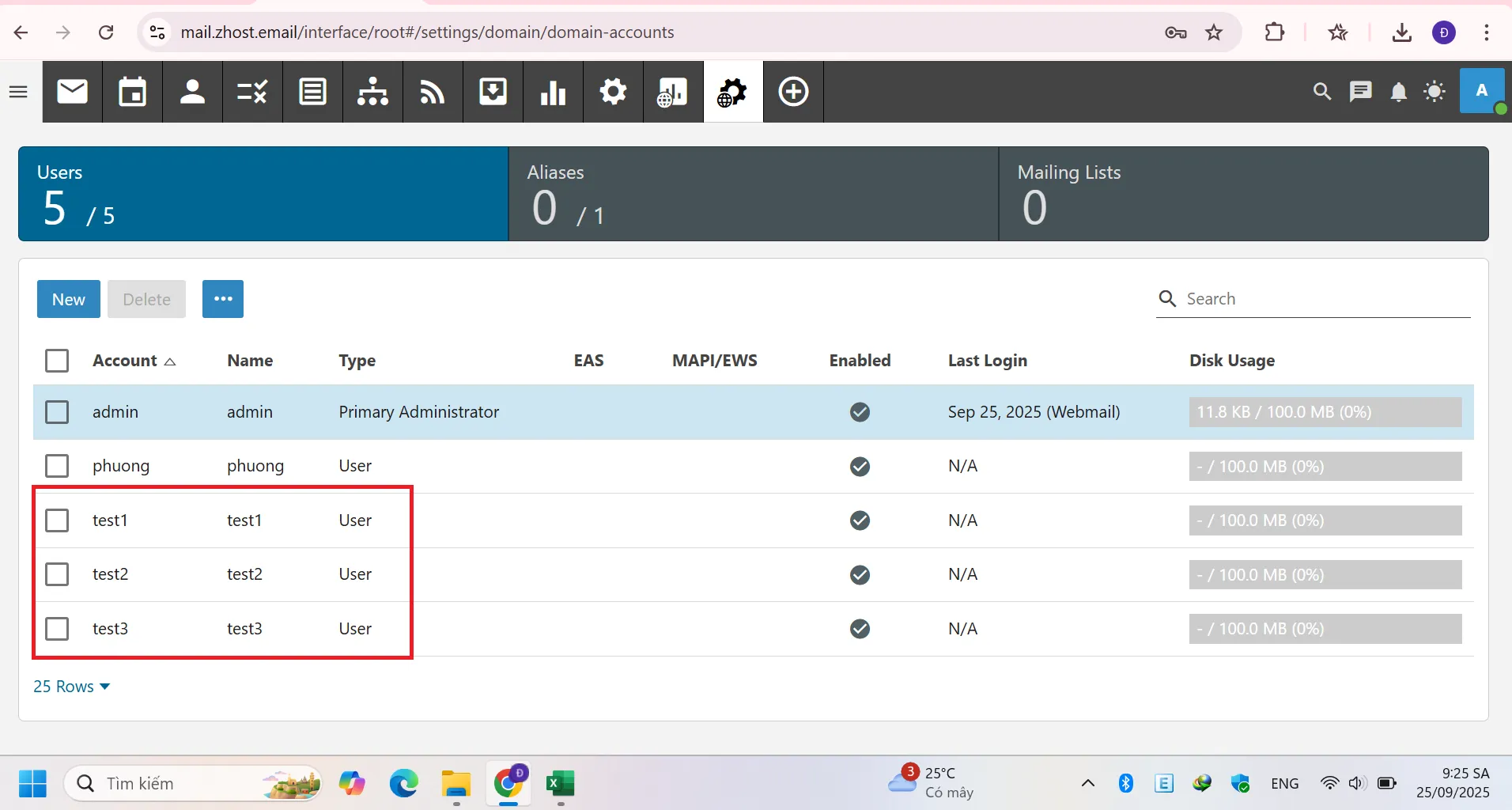Switch to the Mailing Lists tab

pyautogui.click(x=1242, y=194)
